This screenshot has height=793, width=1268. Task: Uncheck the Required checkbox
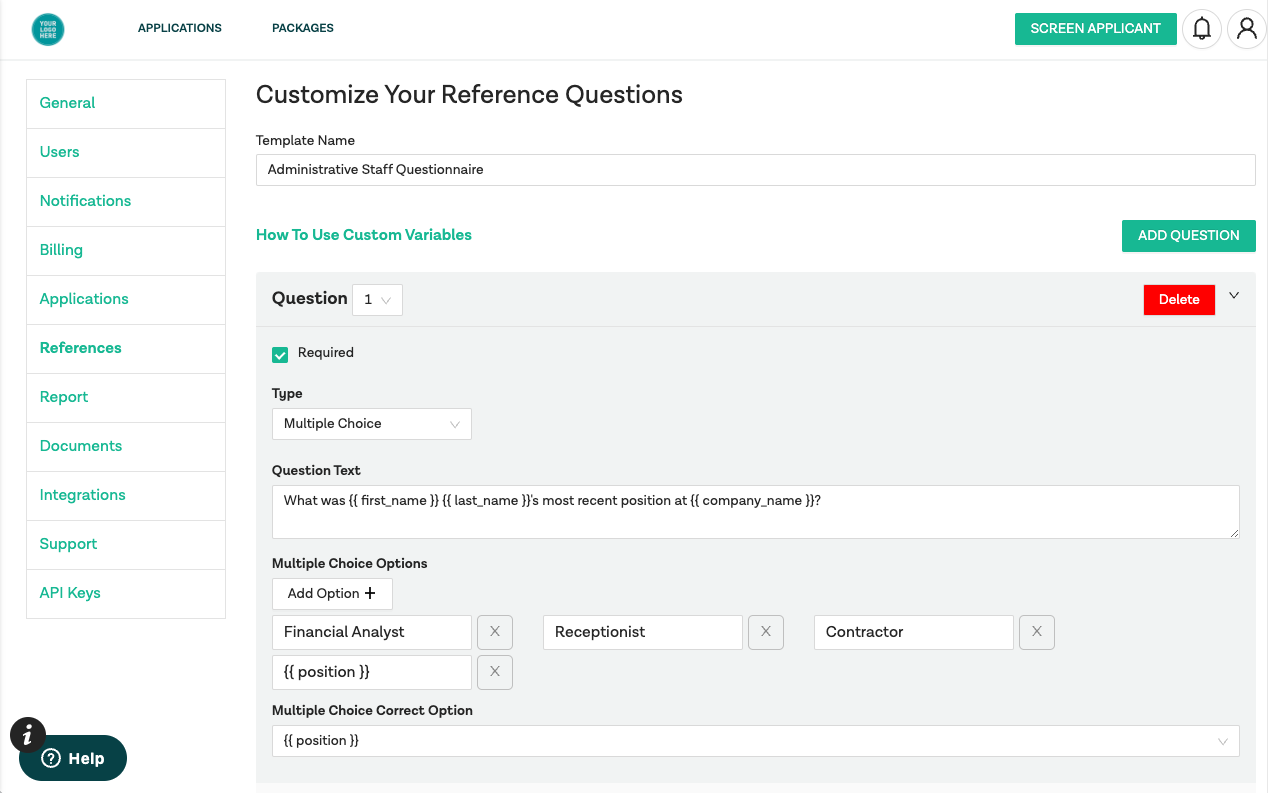click(281, 354)
